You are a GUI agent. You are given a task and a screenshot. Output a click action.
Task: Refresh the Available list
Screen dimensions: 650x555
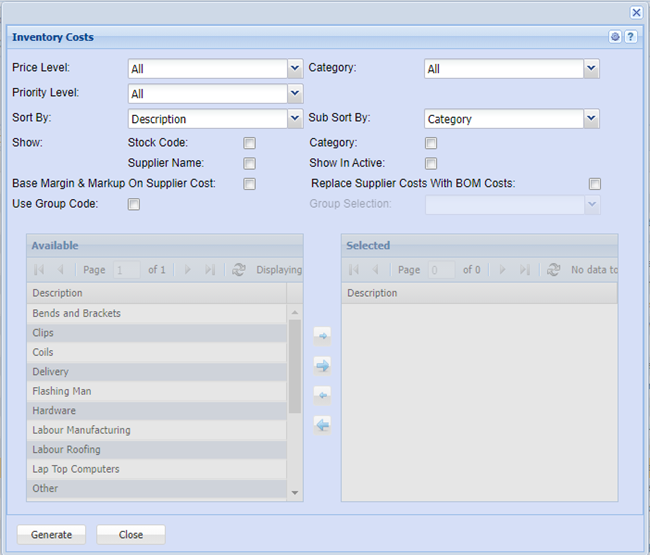coord(238,270)
